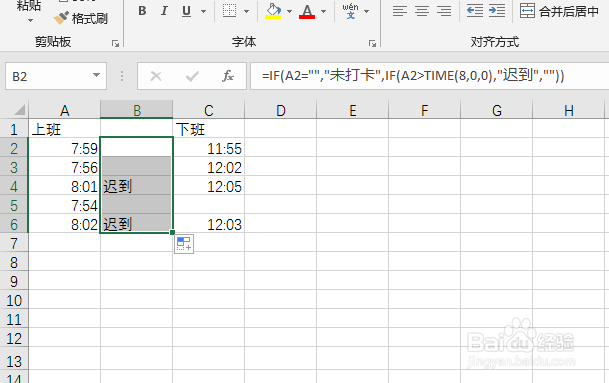Screen dimensions: 609x383
Task: Select column G header
Action: coord(496,110)
